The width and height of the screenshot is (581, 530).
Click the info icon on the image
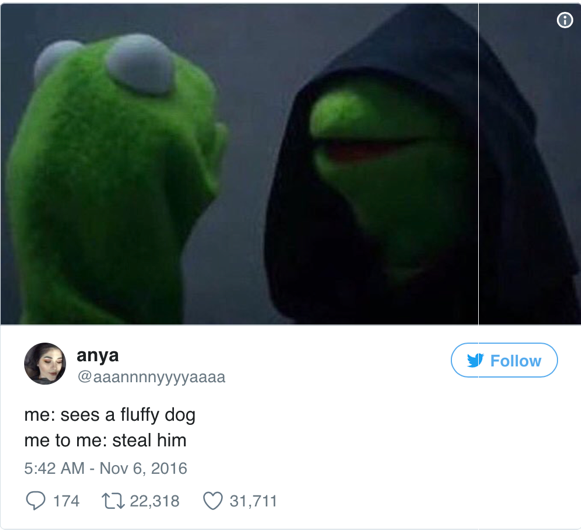tap(564, 20)
